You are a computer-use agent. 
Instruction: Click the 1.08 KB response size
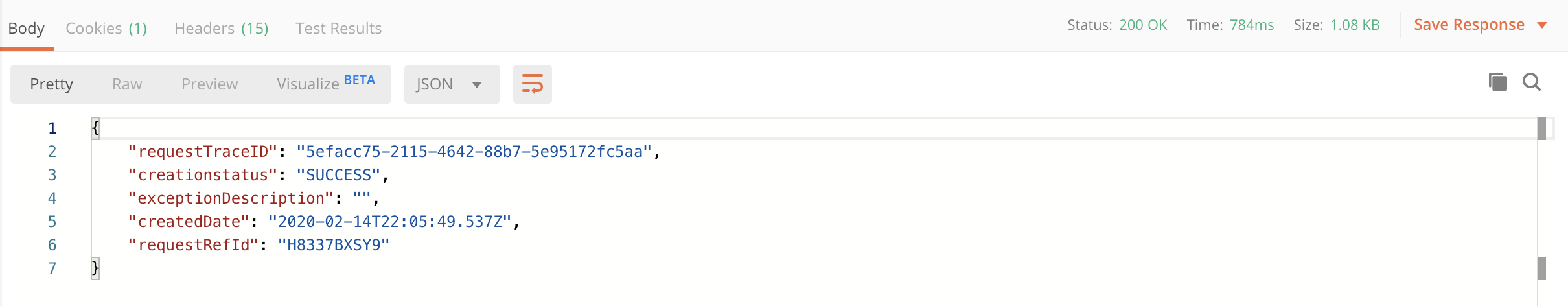click(1355, 25)
